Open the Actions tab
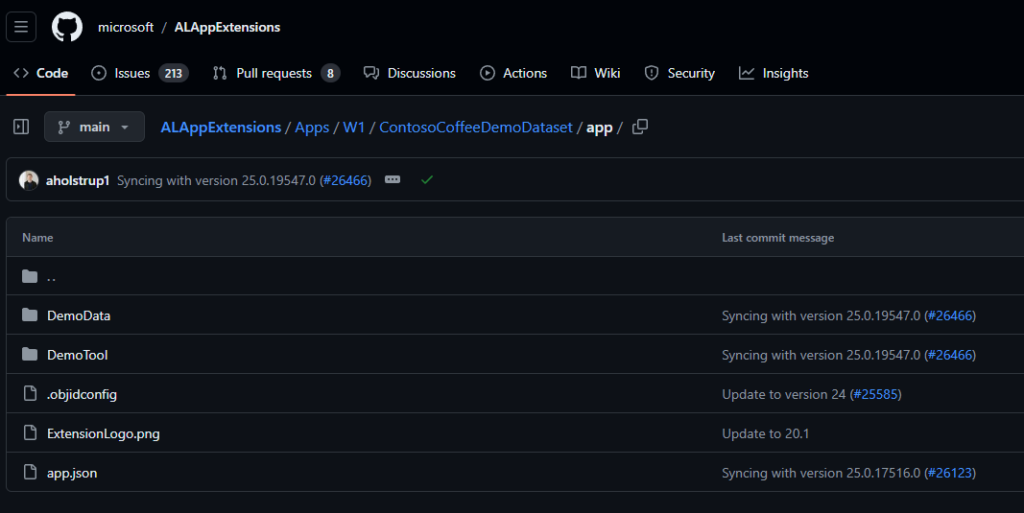Screen dimensions: 1024x513 pyautogui.click(x=513, y=73)
